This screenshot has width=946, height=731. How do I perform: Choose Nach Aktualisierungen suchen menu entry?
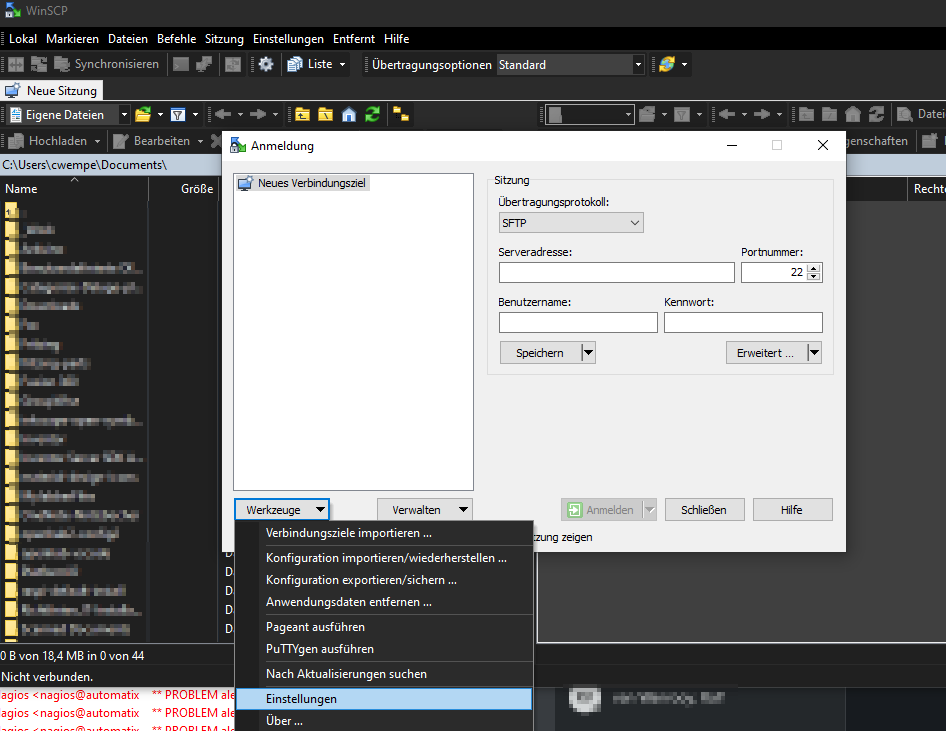(x=384, y=674)
